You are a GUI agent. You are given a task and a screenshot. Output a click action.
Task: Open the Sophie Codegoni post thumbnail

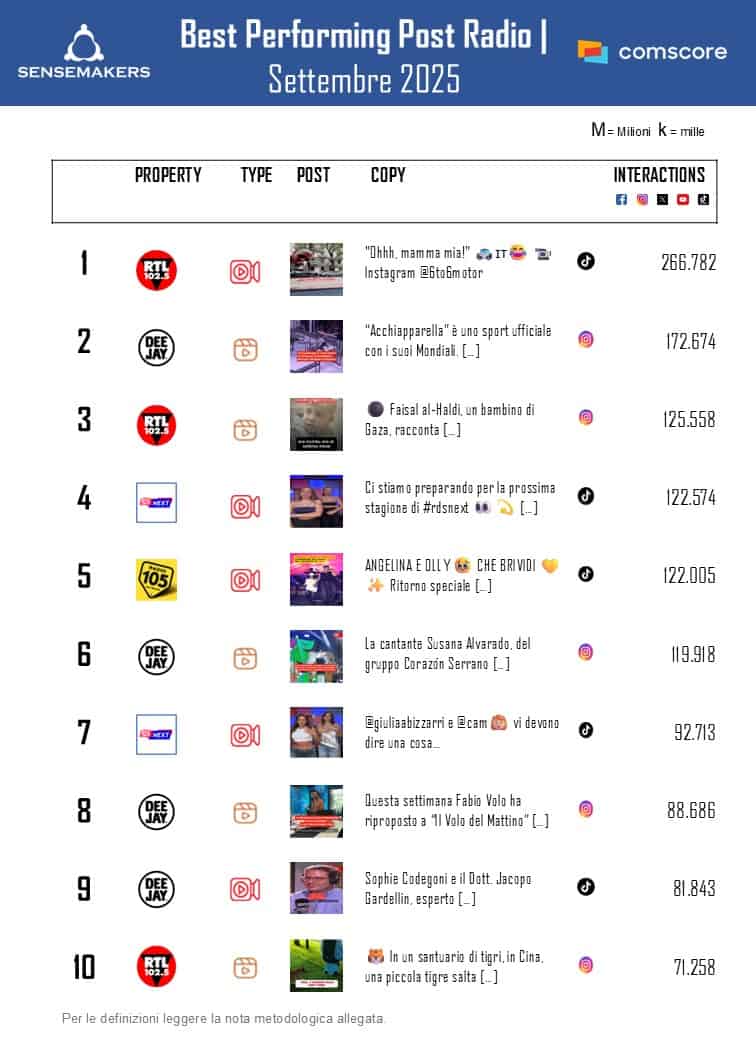coord(316,888)
